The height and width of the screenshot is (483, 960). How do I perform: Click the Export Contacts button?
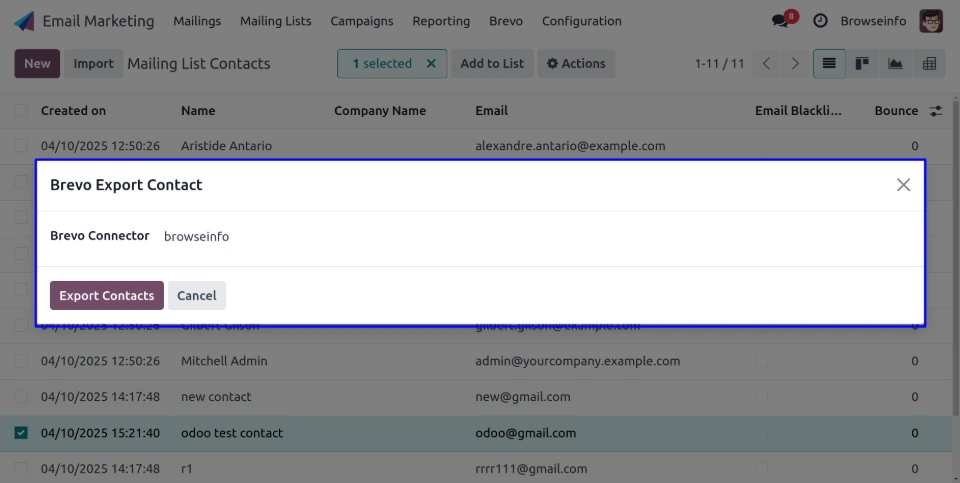point(106,295)
